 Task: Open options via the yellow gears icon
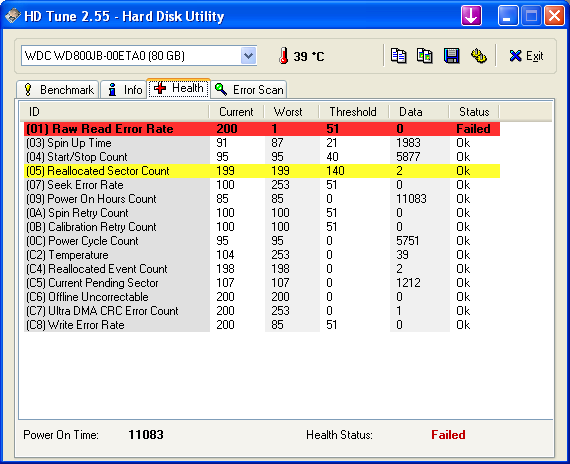tap(478, 56)
